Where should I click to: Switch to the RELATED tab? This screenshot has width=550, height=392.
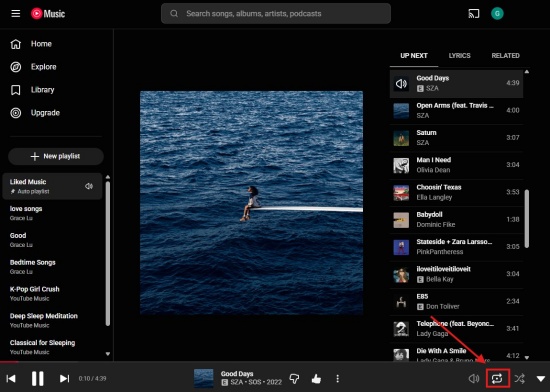(505, 55)
